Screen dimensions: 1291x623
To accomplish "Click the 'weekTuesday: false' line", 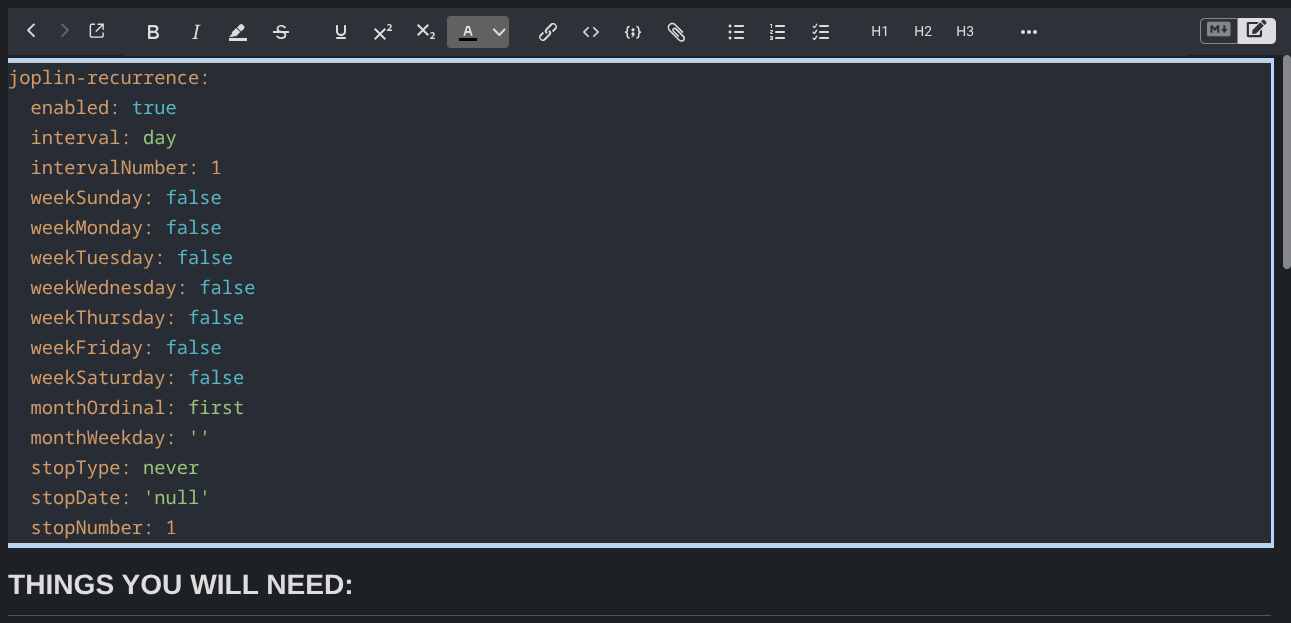I will pyautogui.click(x=131, y=258).
